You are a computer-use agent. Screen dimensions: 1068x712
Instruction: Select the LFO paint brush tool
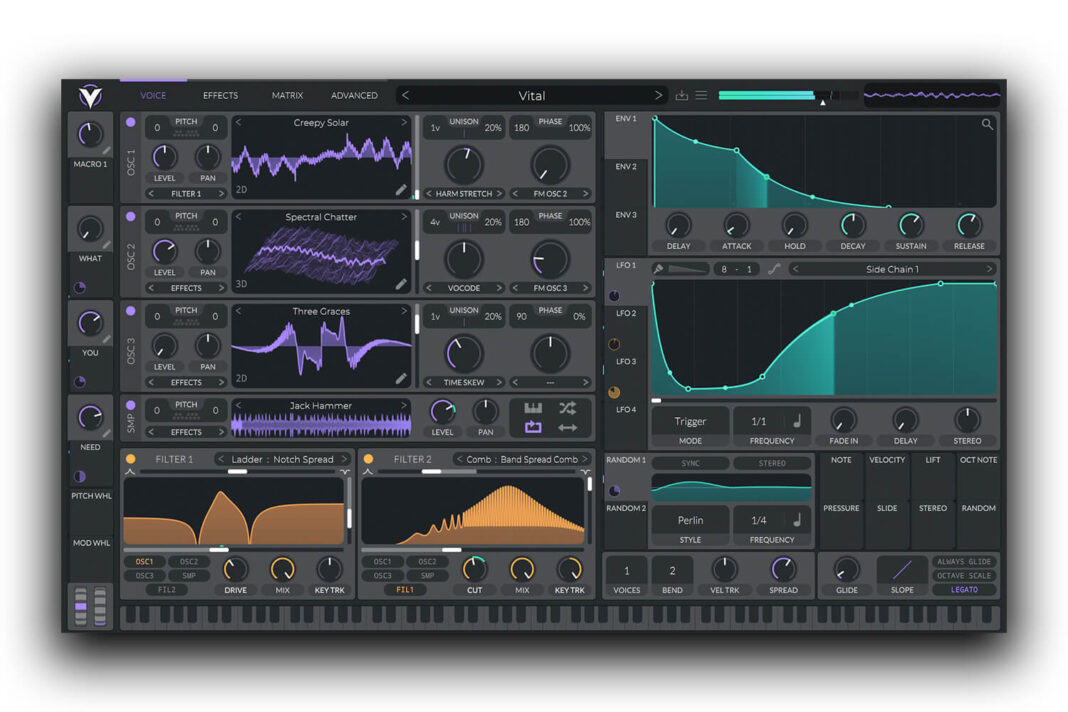click(659, 268)
